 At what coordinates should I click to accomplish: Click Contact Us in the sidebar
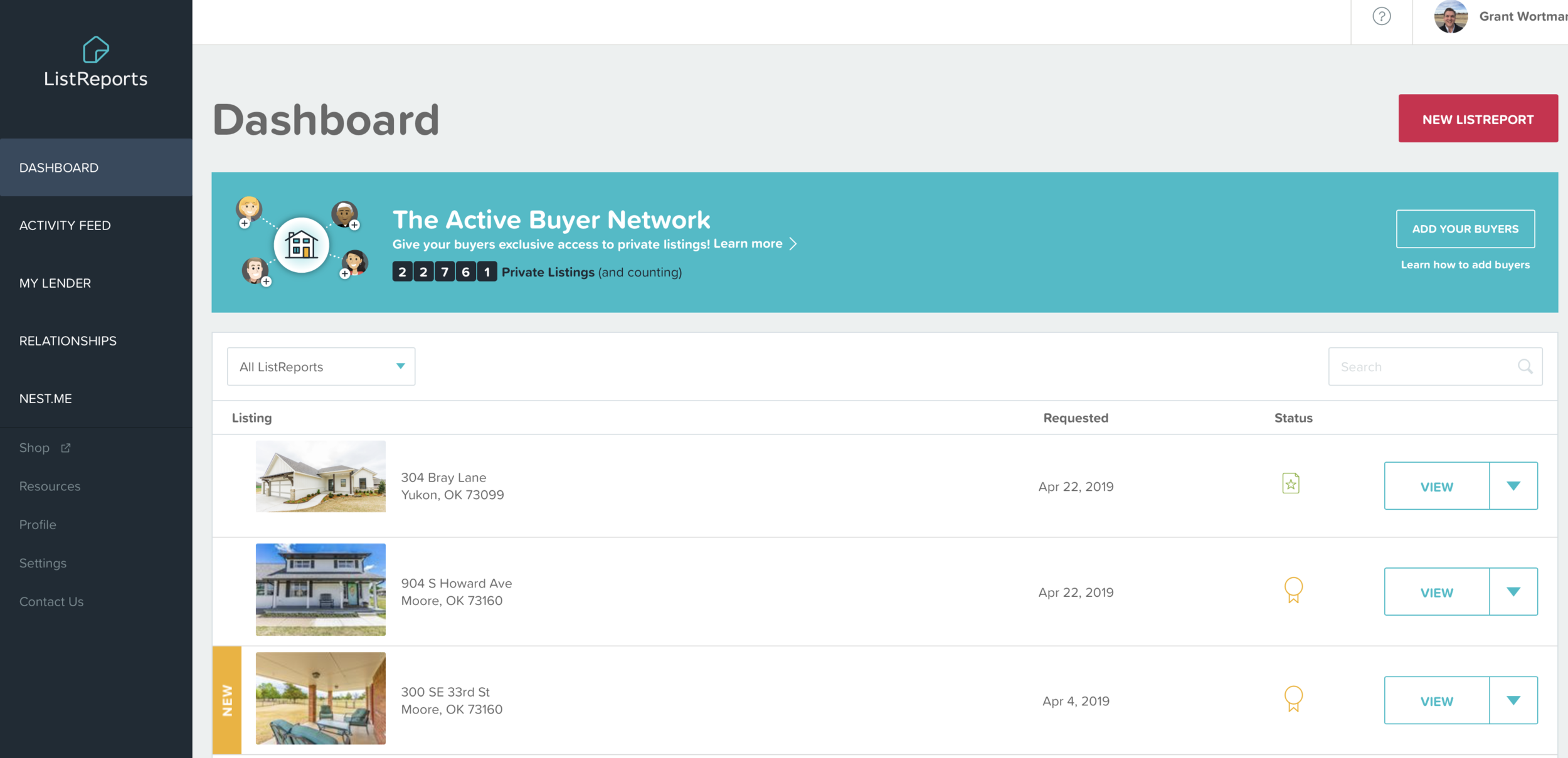(51, 601)
